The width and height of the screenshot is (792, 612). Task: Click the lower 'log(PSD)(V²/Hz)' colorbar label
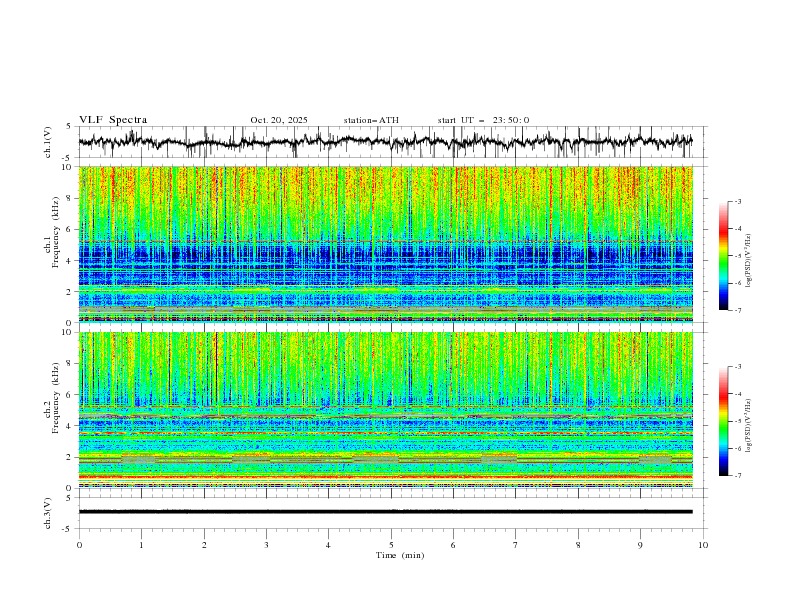pos(748,426)
